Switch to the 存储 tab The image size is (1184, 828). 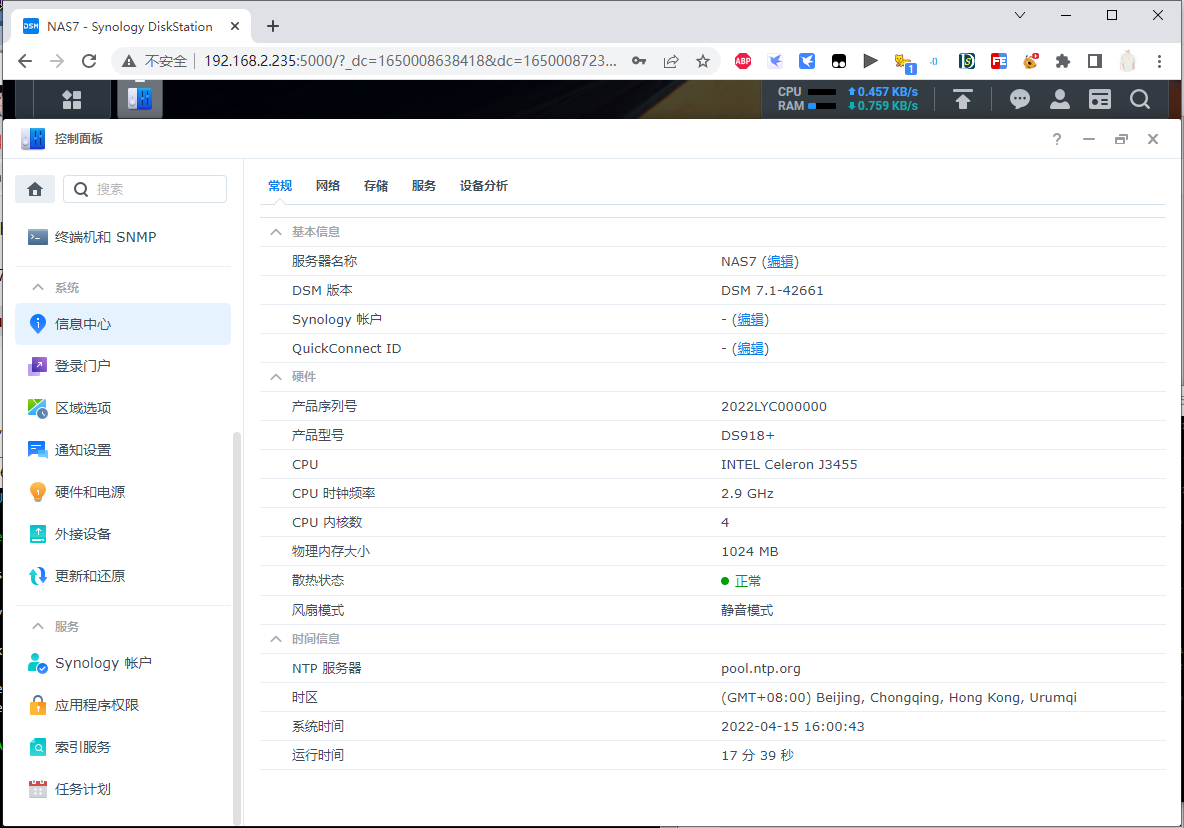coord(376,186)
